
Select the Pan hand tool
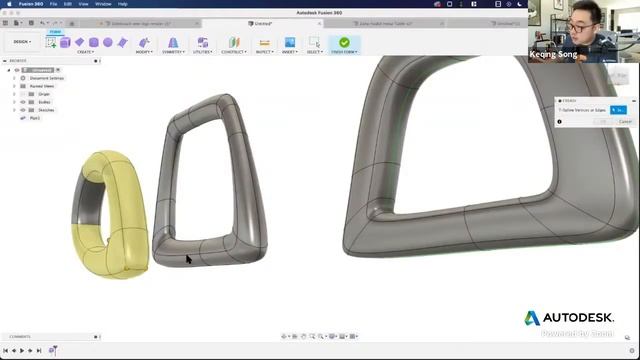(x=303, y=336)
